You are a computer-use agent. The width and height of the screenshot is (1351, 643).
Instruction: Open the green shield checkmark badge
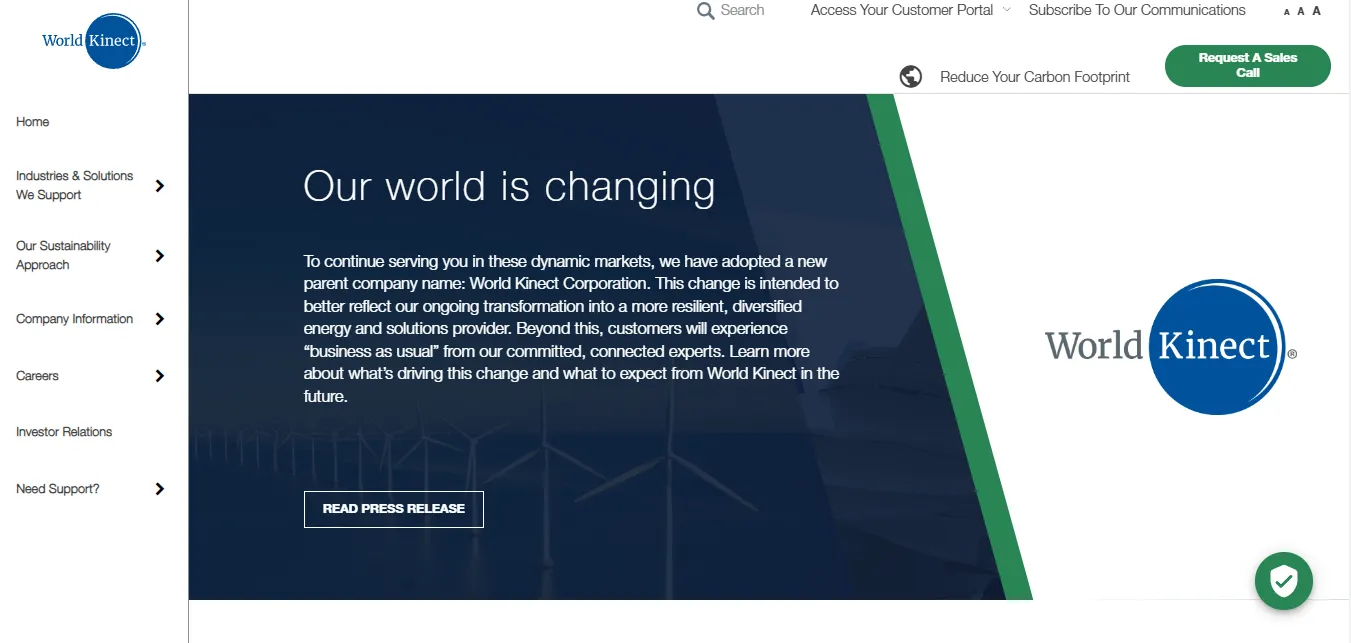1284,581
